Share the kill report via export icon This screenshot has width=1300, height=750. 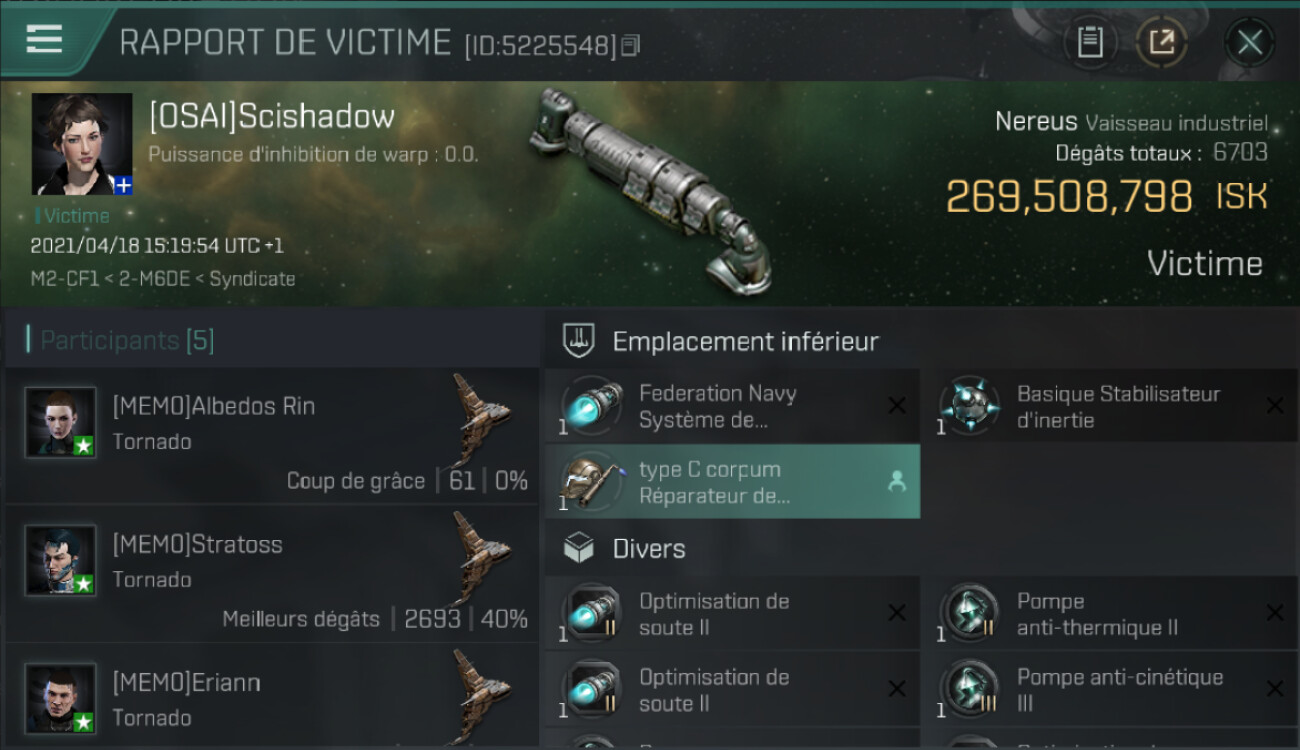[1161, 42]
